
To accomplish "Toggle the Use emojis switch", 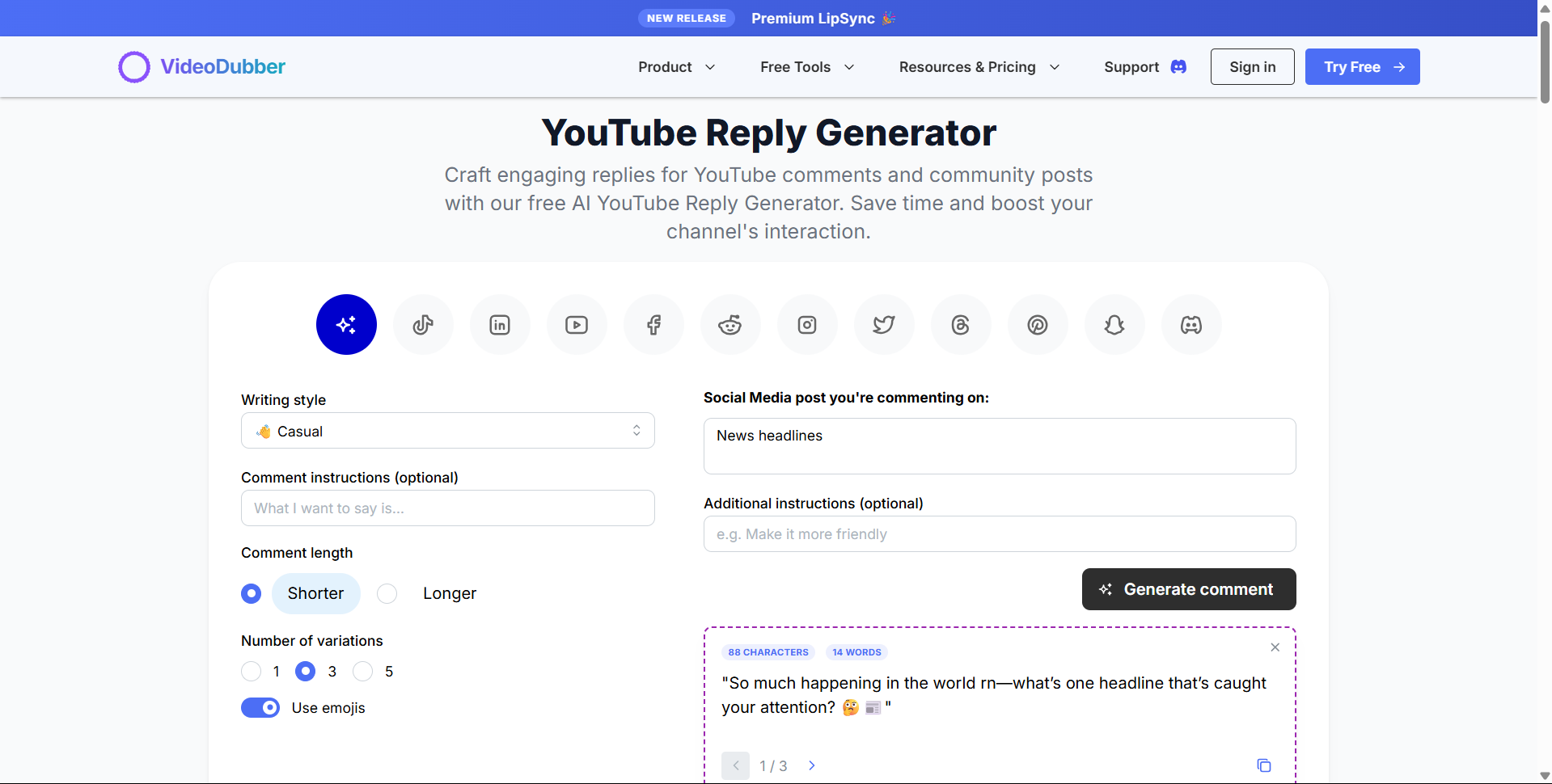I will 260,708.
